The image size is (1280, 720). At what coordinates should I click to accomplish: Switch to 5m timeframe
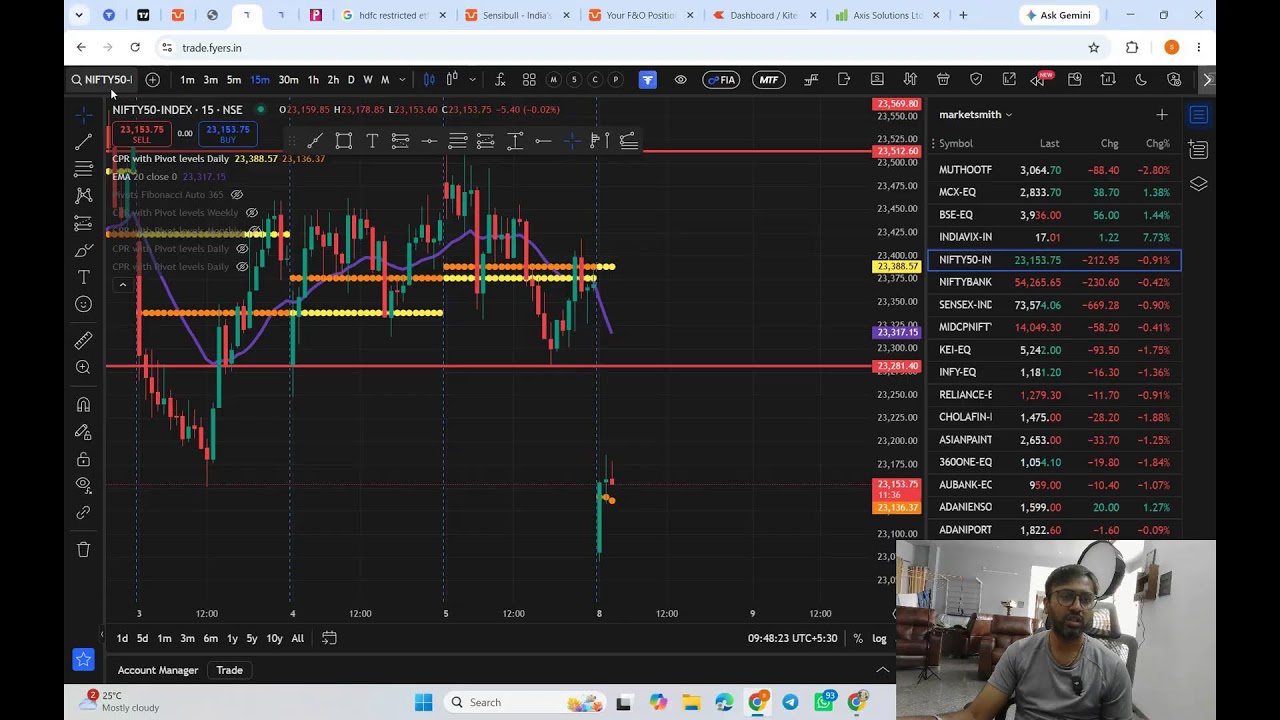click(233, 80)
